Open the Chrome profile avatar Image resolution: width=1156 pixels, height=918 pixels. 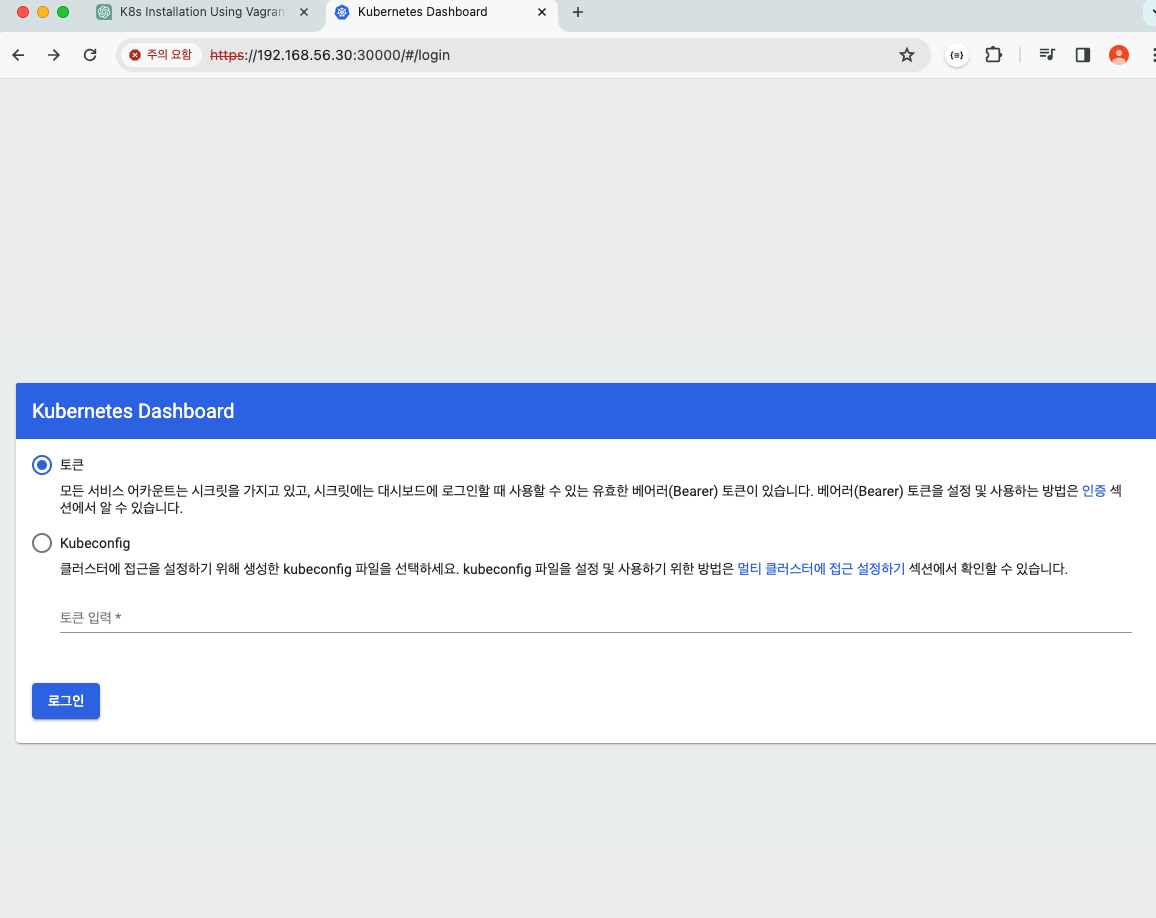(x=1118, y=55)
